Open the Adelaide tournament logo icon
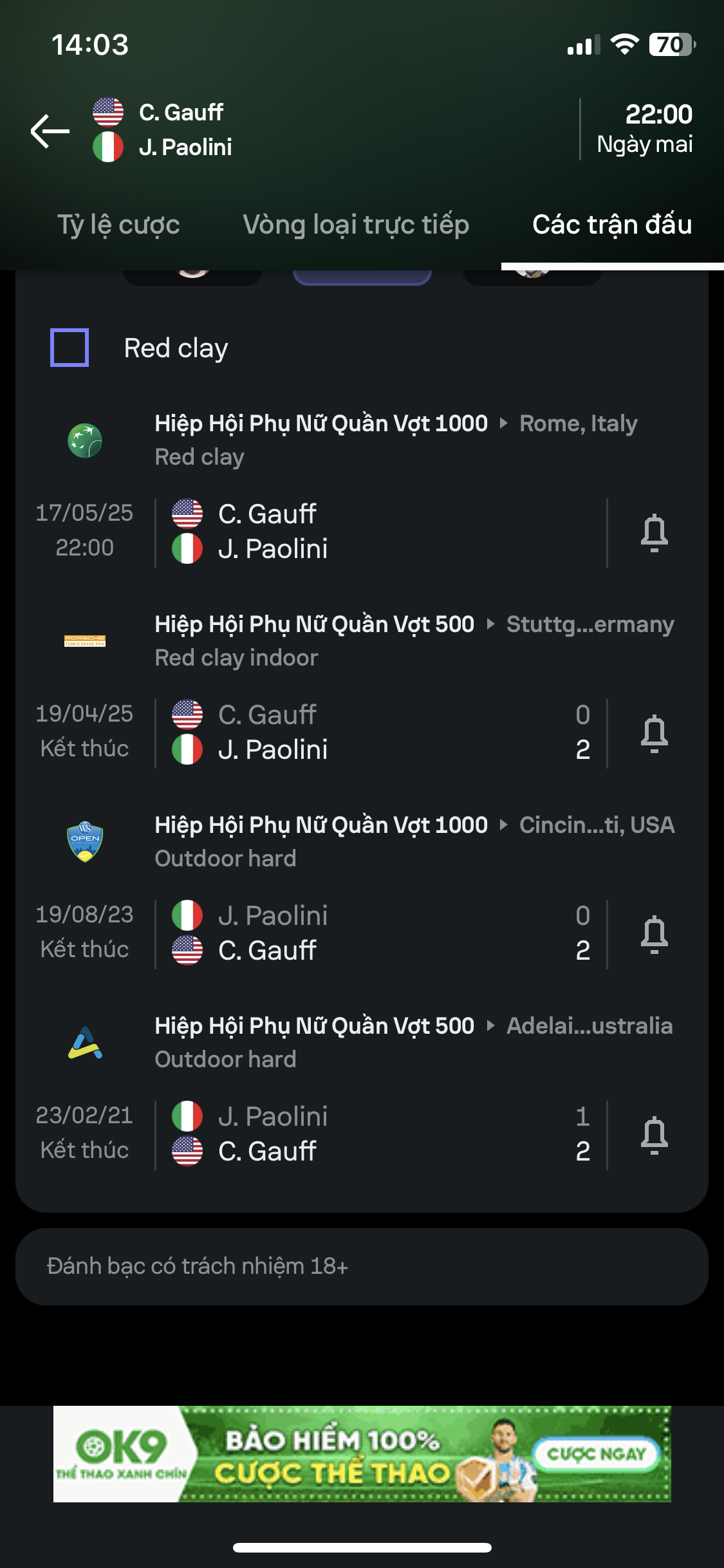 click(x=85, y=1043)
